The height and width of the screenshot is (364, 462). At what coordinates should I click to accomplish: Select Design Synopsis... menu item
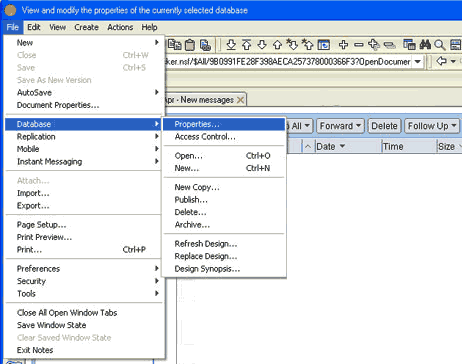coord(224,269)
